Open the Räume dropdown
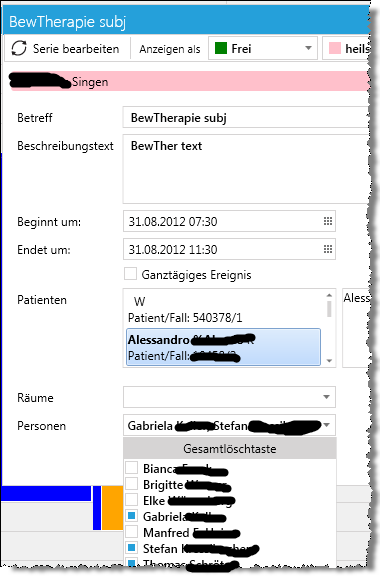This screenshot has width=380, height=576. [x=326, y=397]
